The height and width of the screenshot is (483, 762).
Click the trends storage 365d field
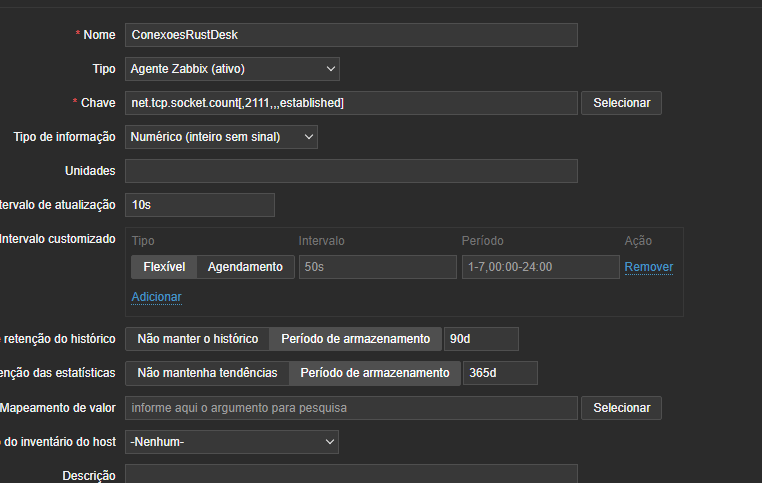coord(500,373)
